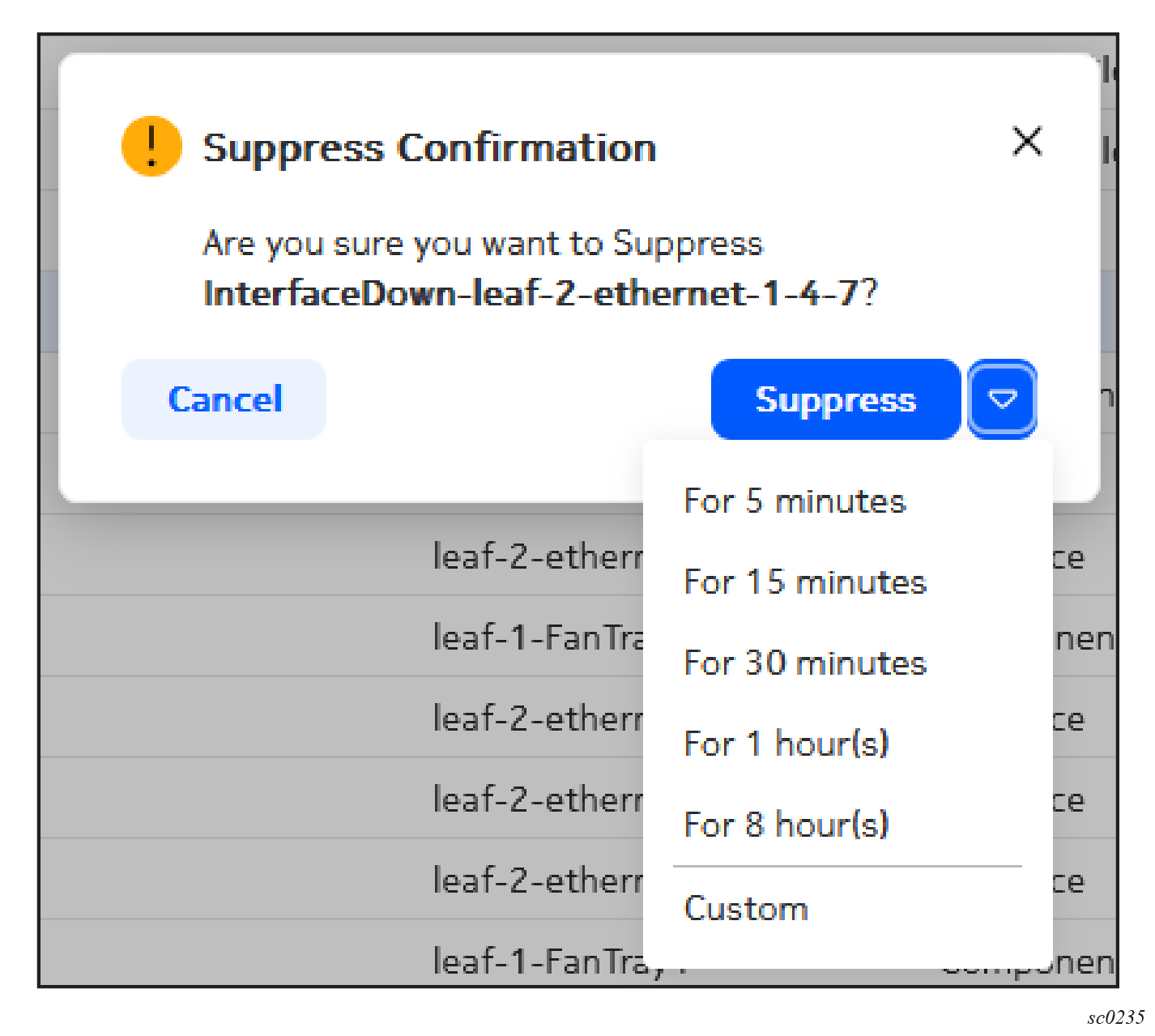The image size is (1155, 1036).
Task: Select the upper leaf-1-FanTray table row
Action: click(x=538, y=638)
